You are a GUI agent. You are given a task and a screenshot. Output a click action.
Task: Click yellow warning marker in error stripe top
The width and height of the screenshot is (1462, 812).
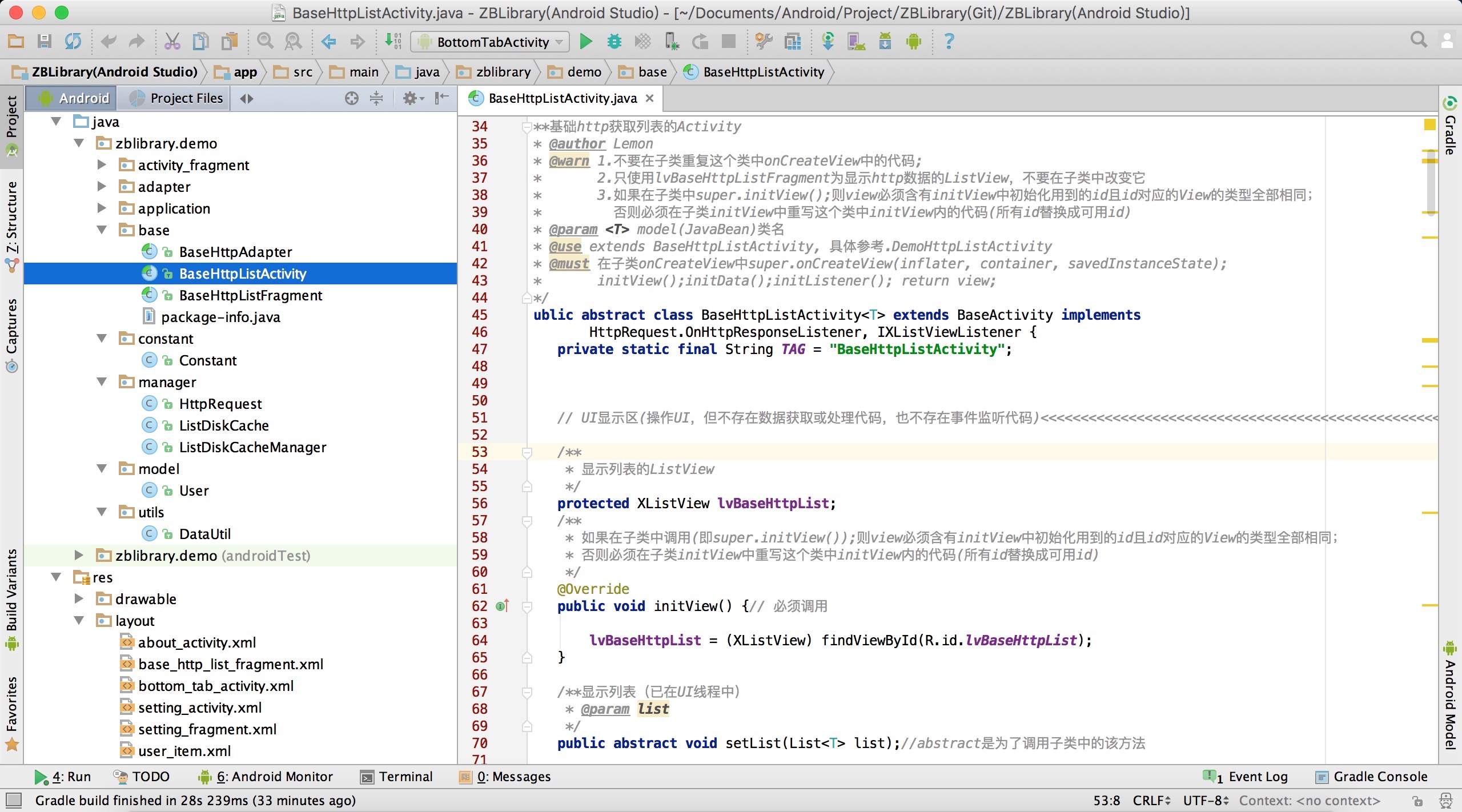(1429, 124)
